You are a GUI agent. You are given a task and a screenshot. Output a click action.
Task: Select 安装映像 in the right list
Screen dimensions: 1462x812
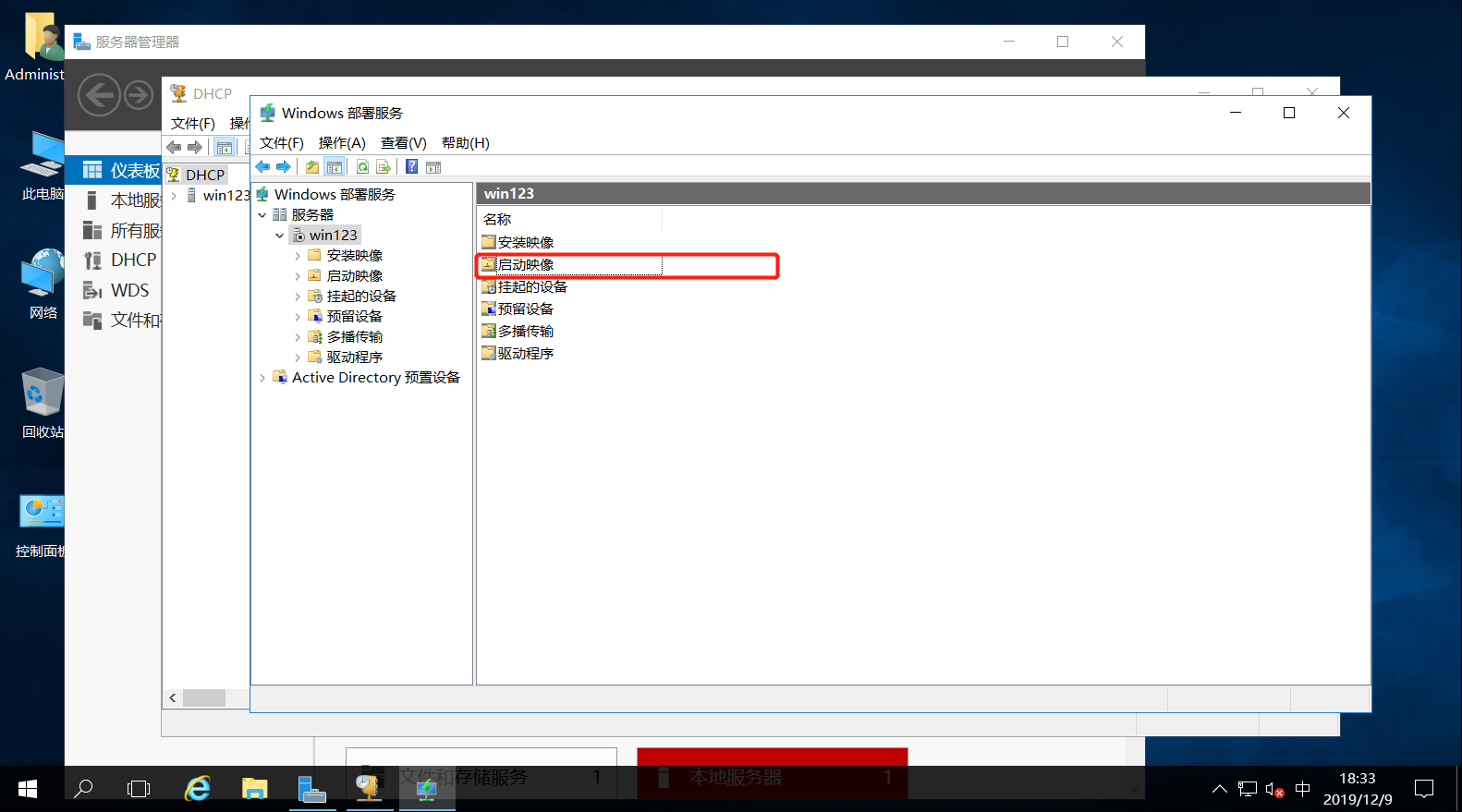pos(526,243)
